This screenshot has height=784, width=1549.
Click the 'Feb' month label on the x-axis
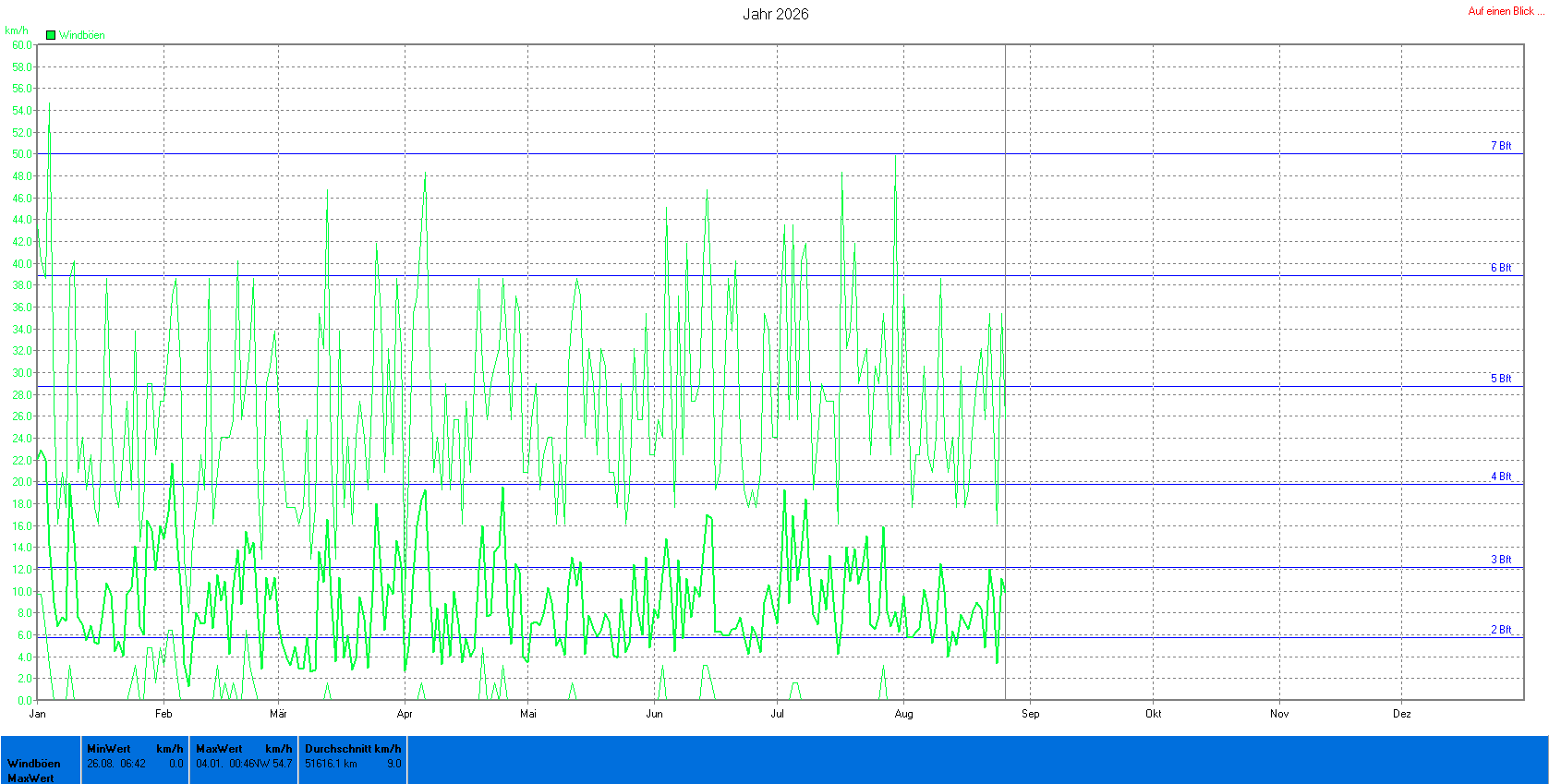(x=163, y=714)
